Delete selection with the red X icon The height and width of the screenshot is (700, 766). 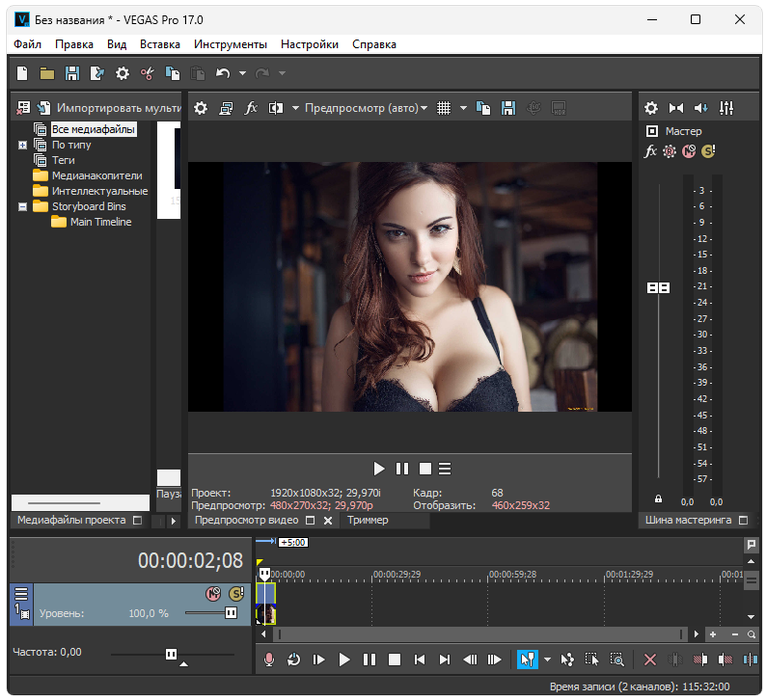[650, 660]
